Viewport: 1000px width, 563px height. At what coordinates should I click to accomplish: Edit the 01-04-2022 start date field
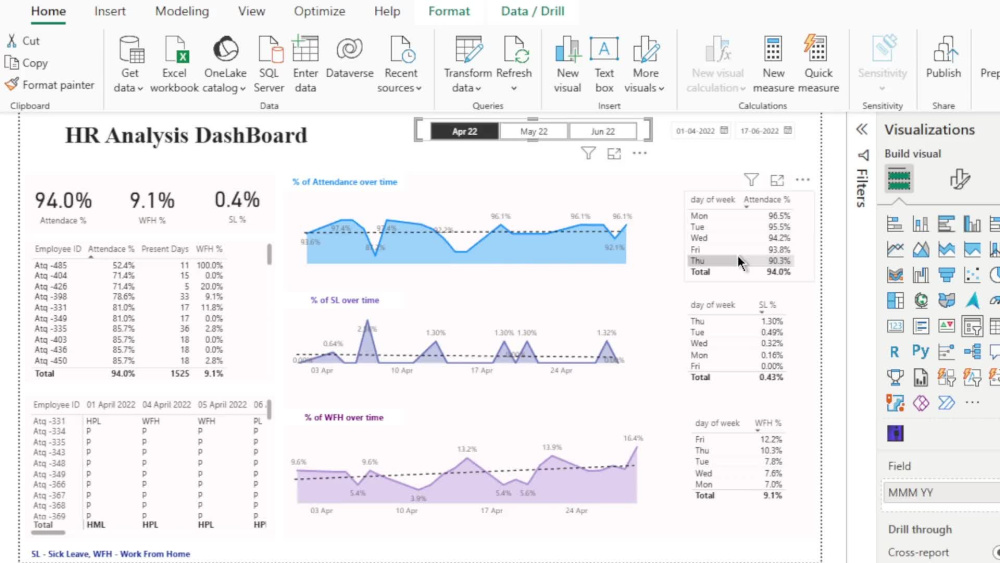coord(695,131)
